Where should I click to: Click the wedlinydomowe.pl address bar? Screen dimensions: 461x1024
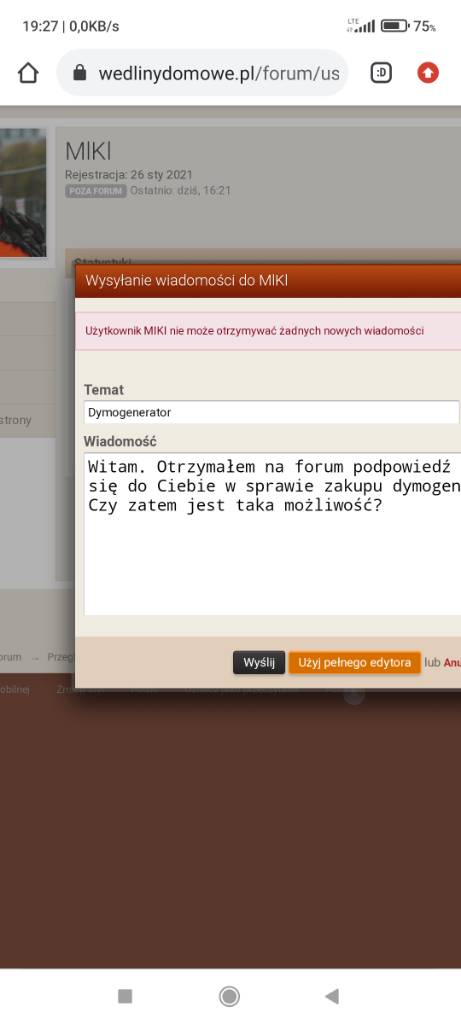202,73
